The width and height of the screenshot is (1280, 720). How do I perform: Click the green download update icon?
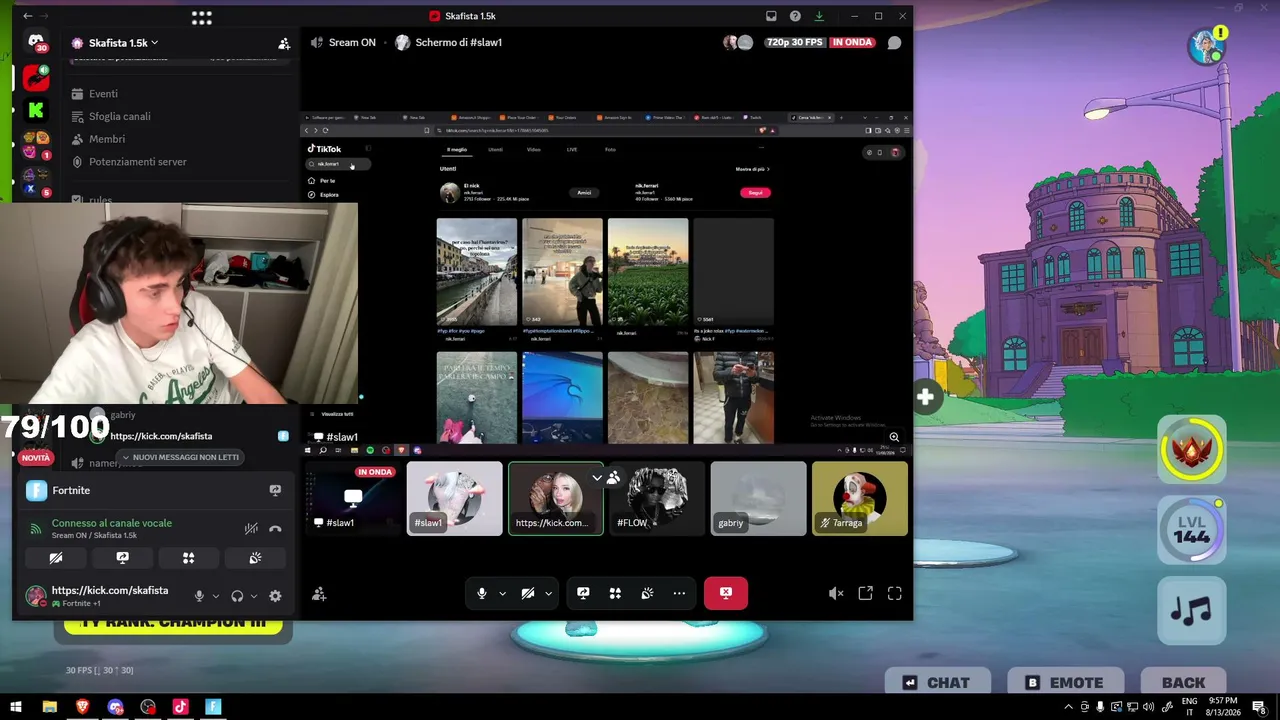tap(819, 16)
